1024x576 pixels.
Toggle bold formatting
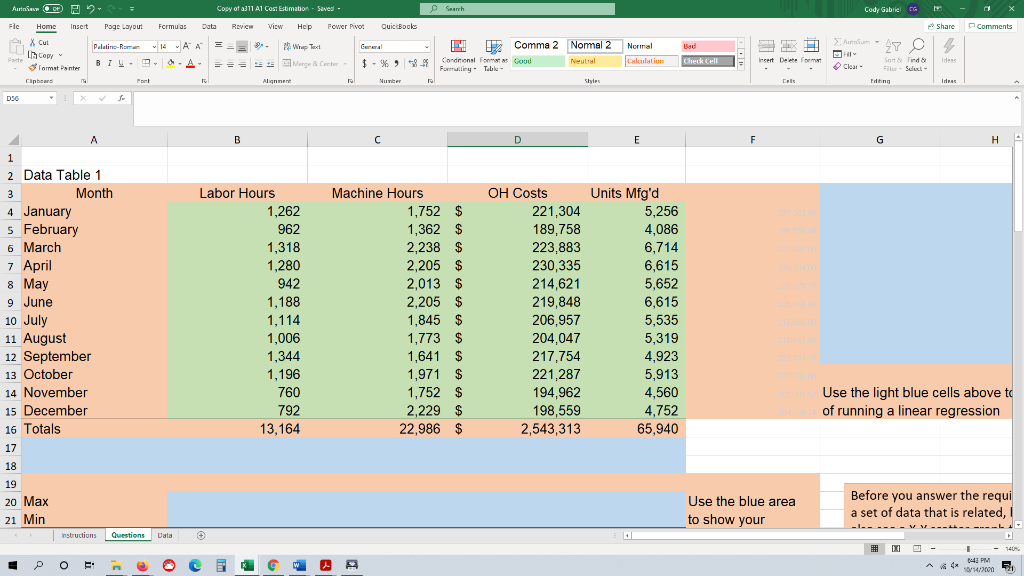point(97,63)
